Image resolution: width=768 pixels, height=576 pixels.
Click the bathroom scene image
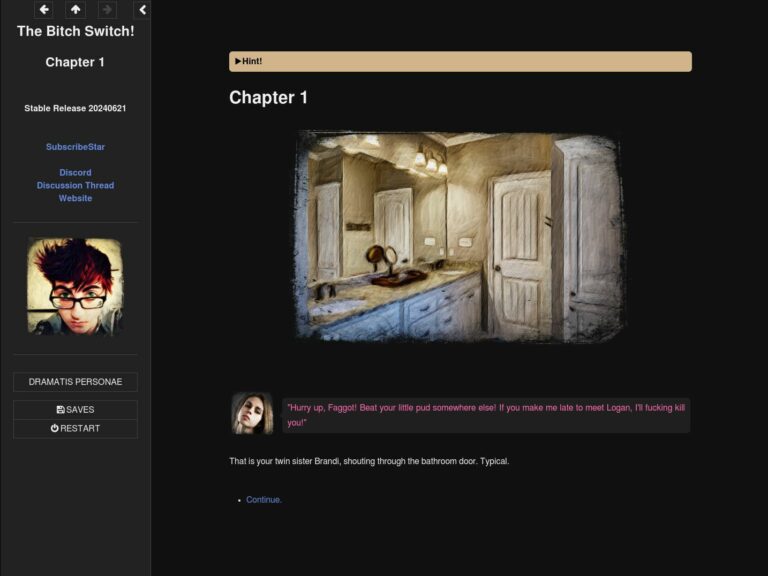460,236
